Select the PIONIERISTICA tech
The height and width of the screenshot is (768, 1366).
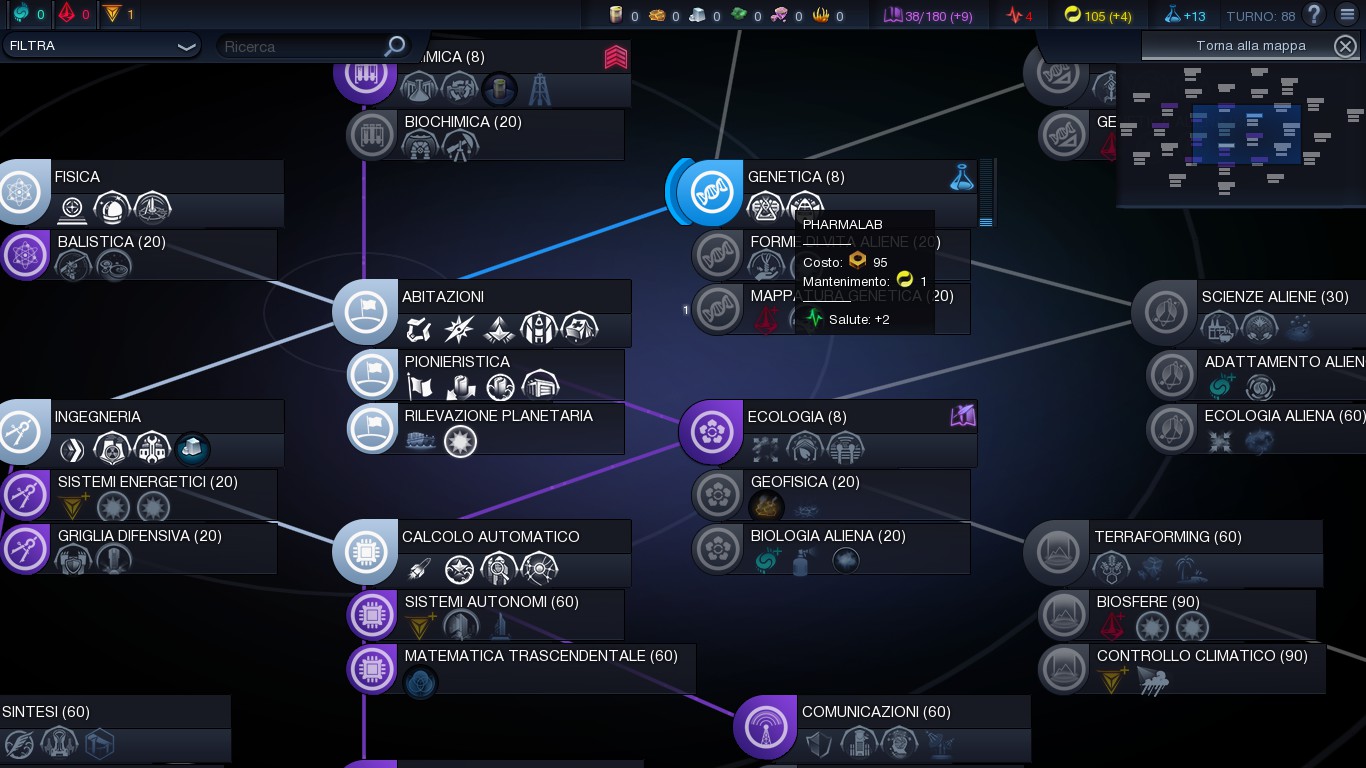(486, 375)
